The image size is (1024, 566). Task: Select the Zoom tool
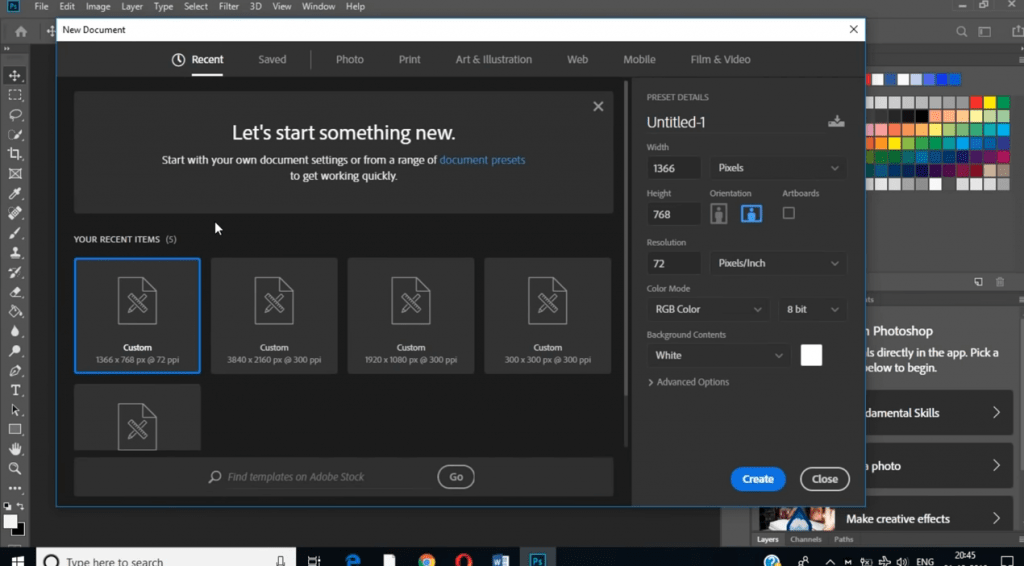[x=15, y=469]
